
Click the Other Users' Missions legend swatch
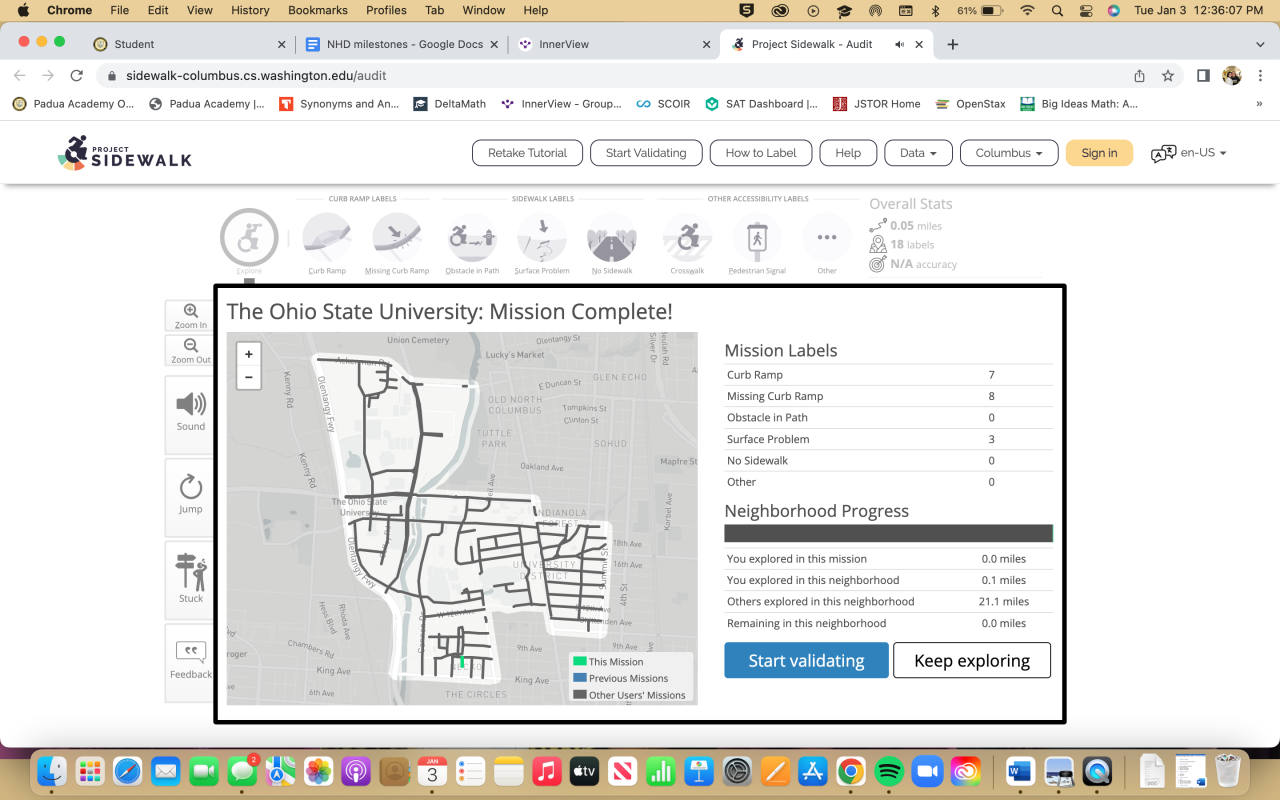(579, 695)
